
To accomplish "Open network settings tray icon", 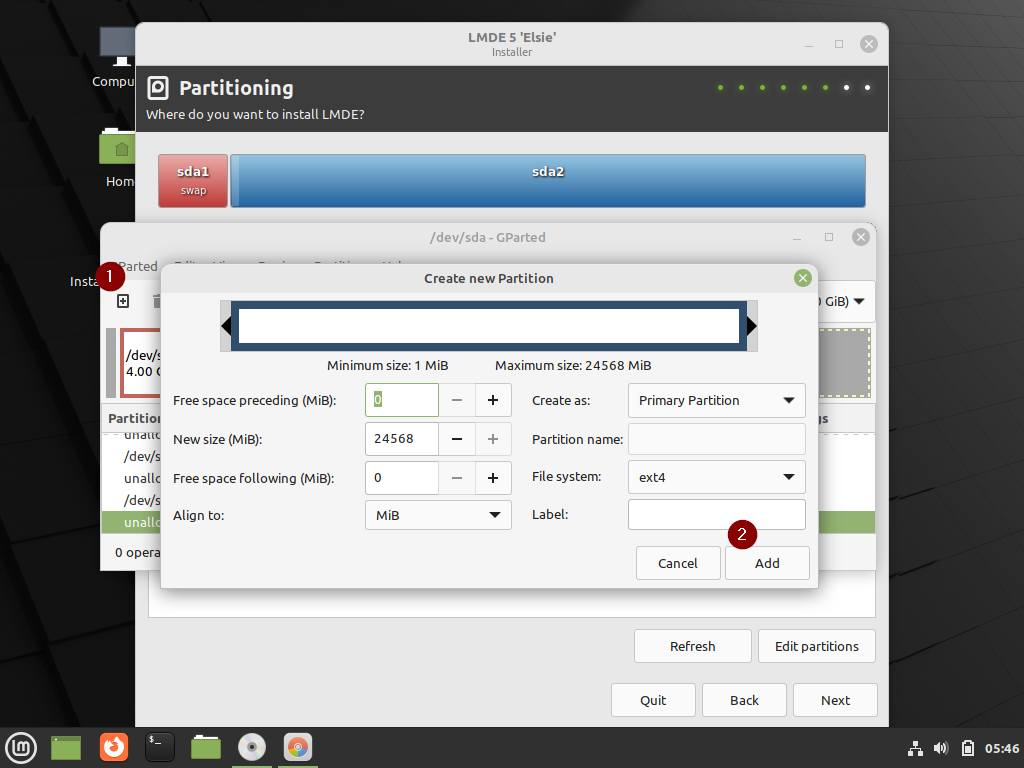I will pos(916,748).
